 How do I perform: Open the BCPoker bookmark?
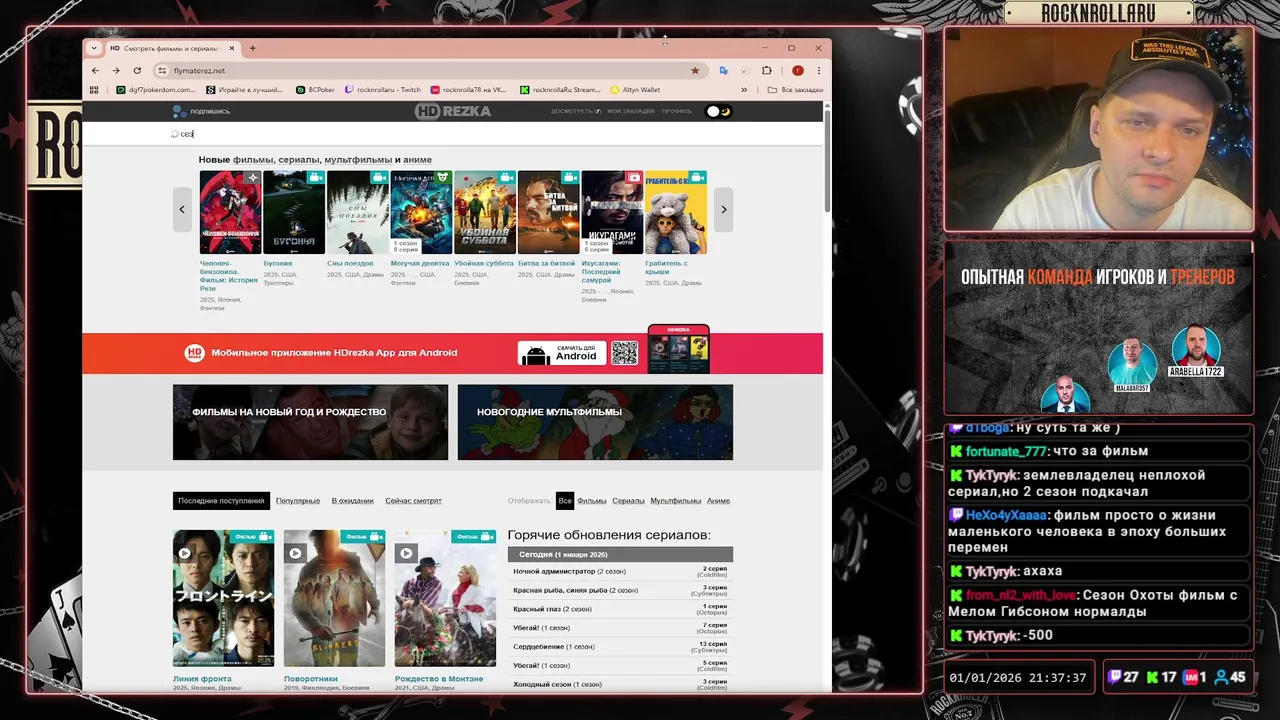[316, 89]
